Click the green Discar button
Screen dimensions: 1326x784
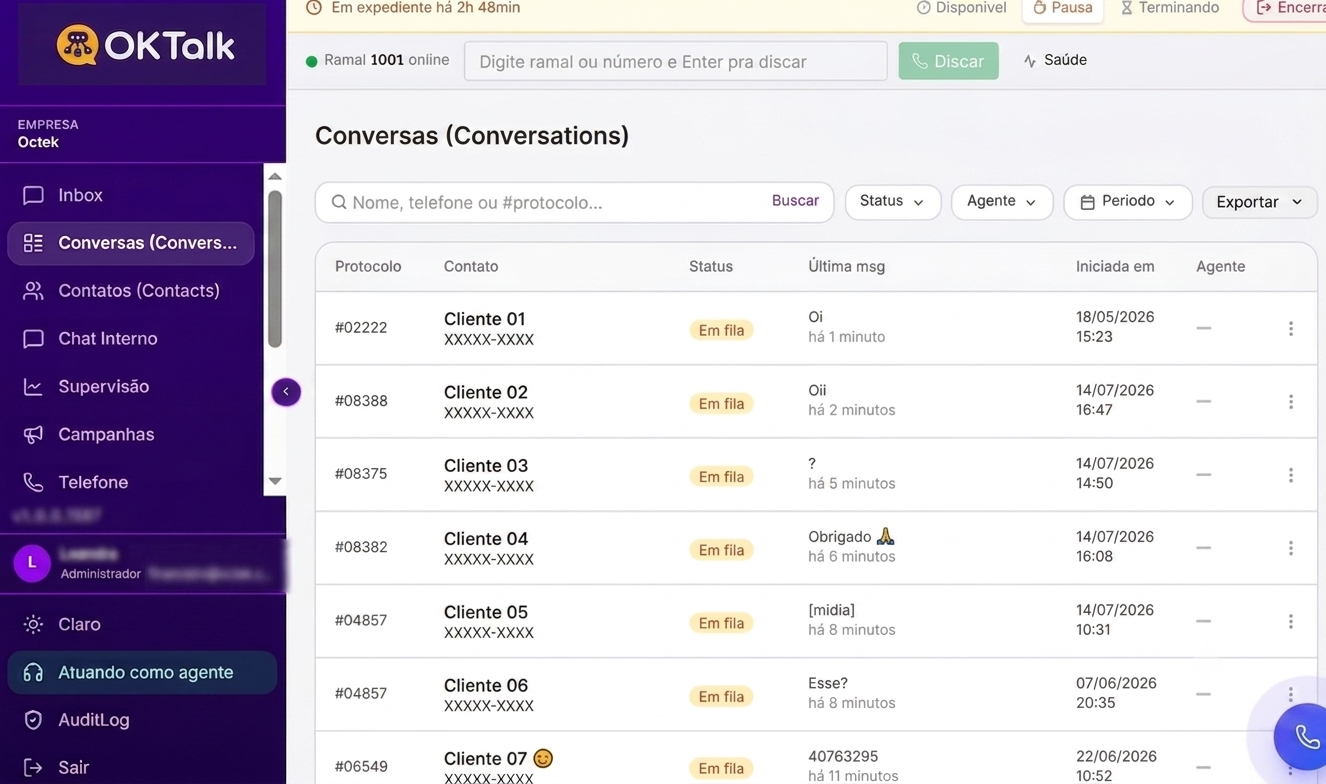pos(948,61)
